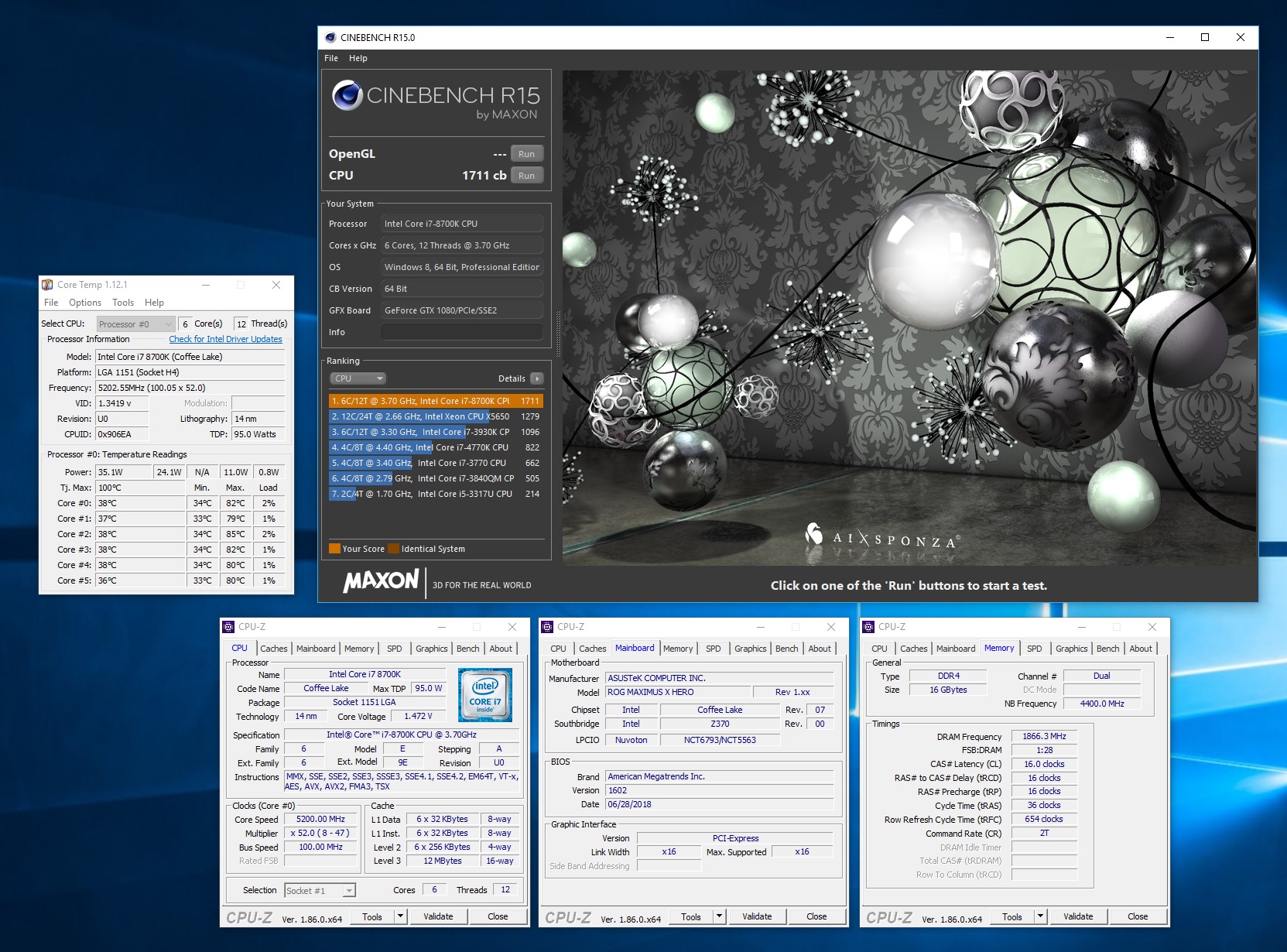The width and height of the screenshot is (1287, 952).
Task: Switch to About tab in right CPU-Z window
Action: [1141, 649]
